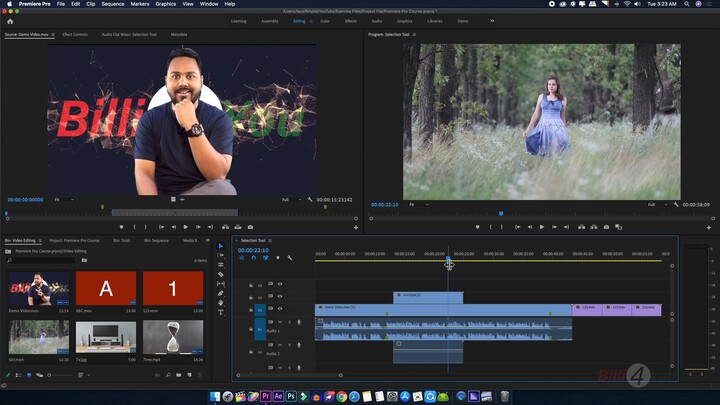
Task: Click timeline timecode 00:00:22:10 field
Action: [253, 250]
